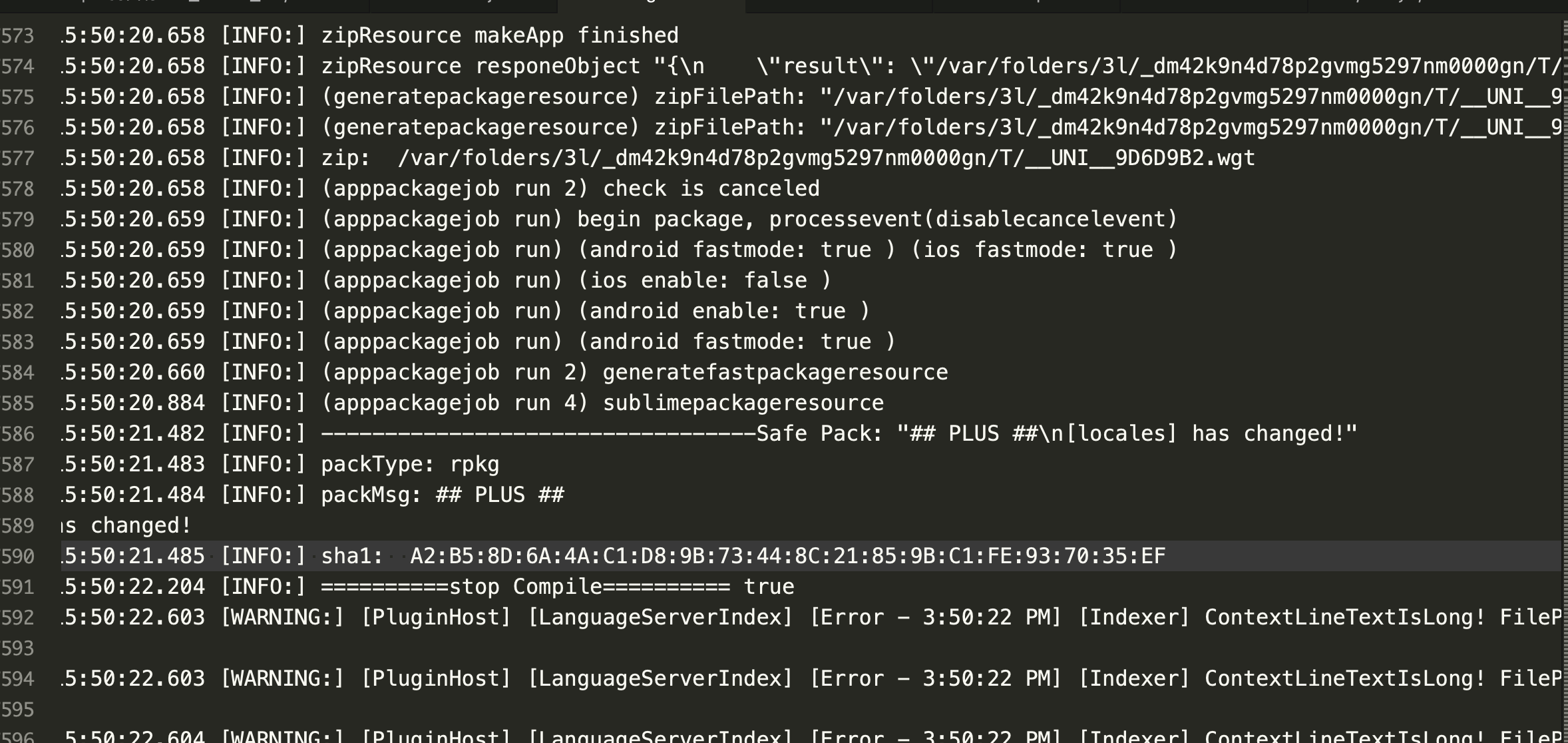Image resolution: width=1568 pixels, height=743 pixels.
Task: Click the "check is canceled" log message
Action: (x=711, y=188)
